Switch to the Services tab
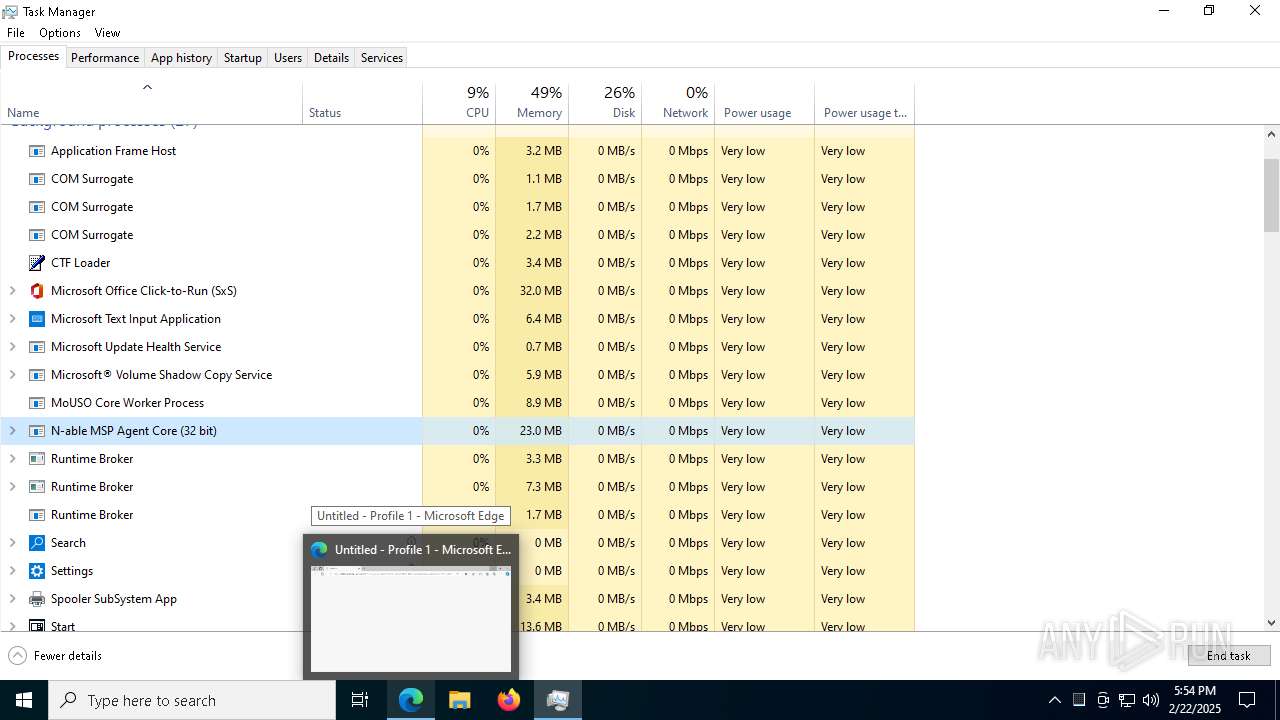This screenshot has width=1280, height=720. click(x=382, y=58)
